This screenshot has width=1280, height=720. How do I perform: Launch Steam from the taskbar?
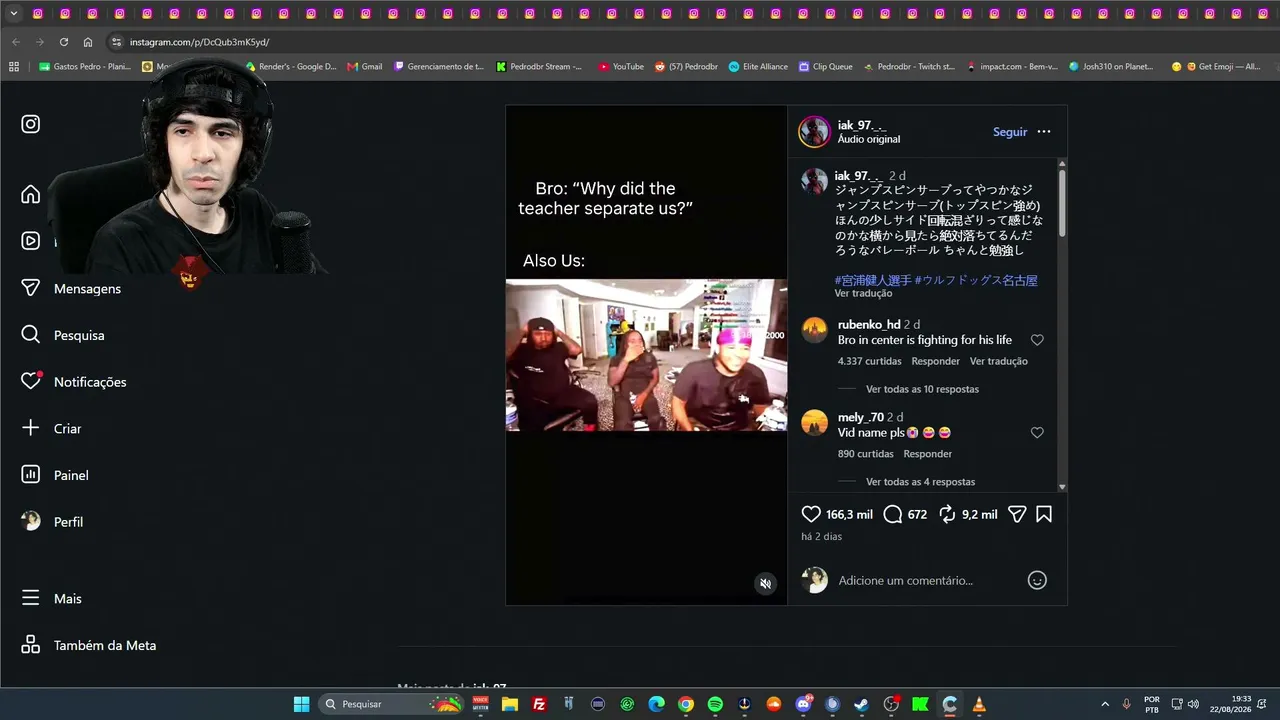click(862, 704)
